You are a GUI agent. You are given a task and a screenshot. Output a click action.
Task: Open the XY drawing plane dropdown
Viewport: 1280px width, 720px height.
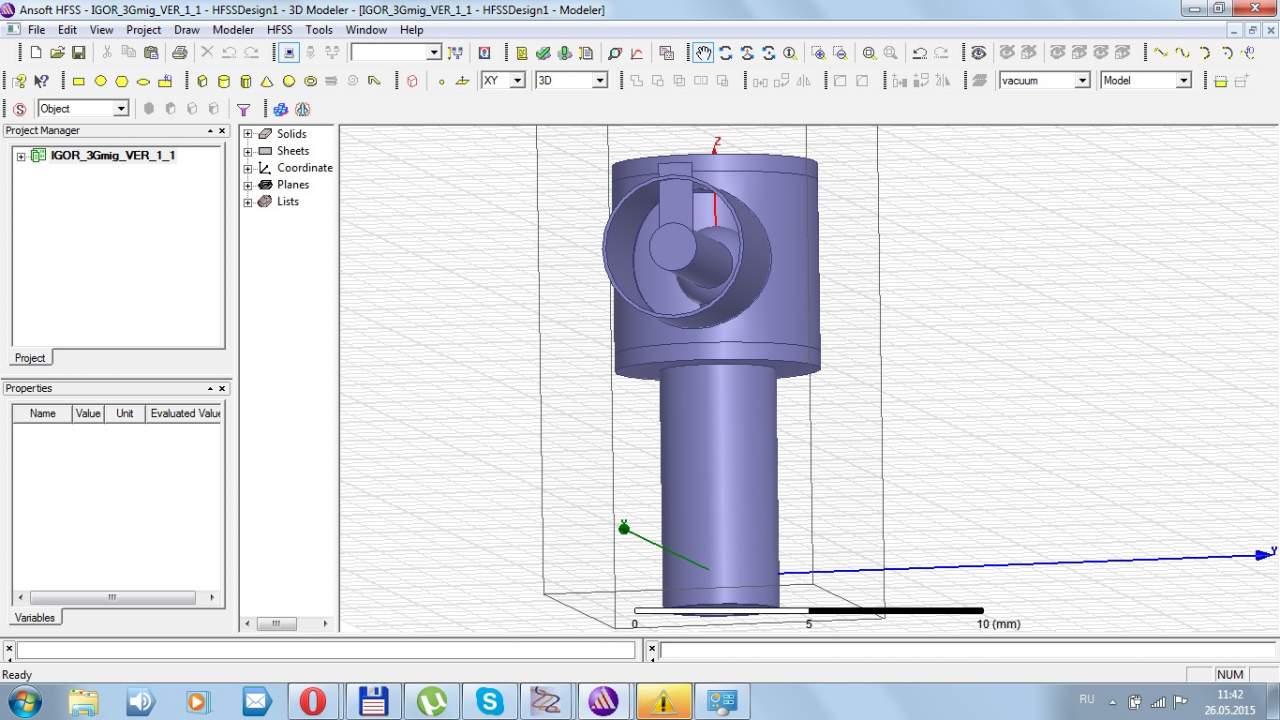(x=517, y=81)
